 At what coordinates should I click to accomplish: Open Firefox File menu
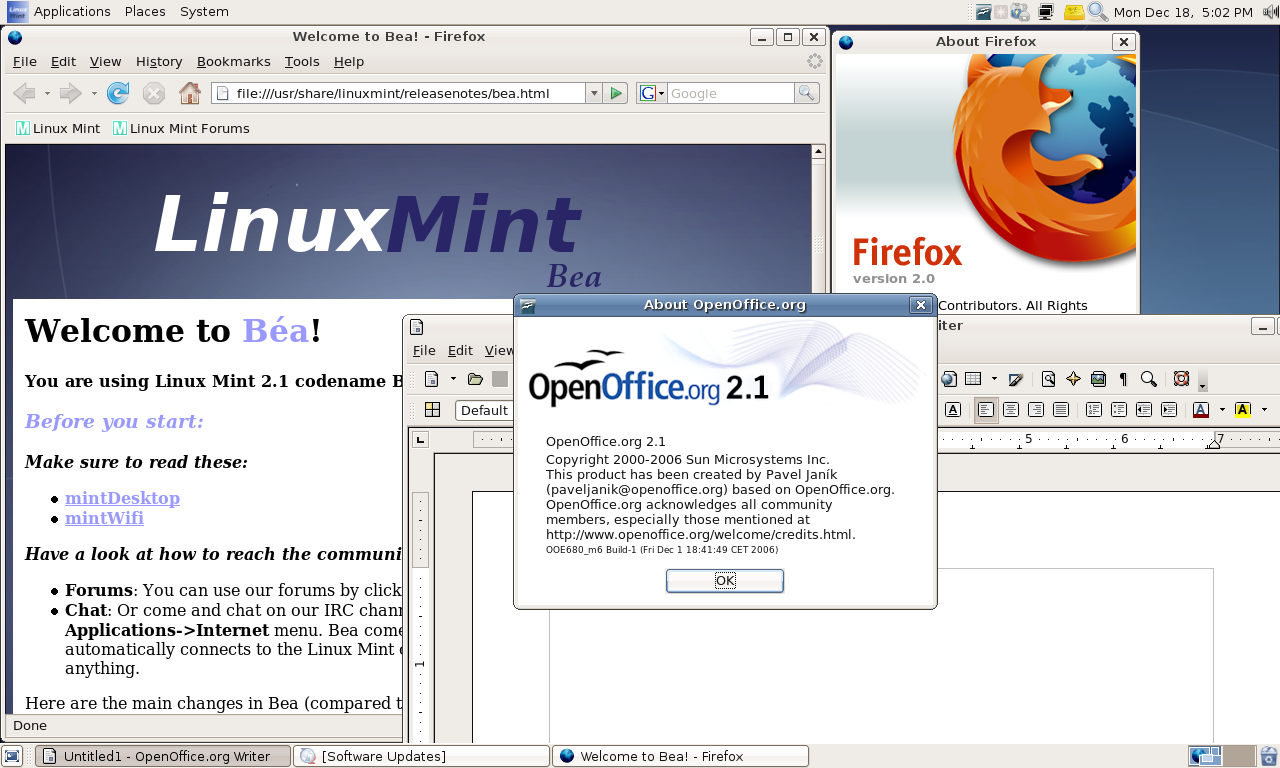pyautogui.click(x=24, y=61)
